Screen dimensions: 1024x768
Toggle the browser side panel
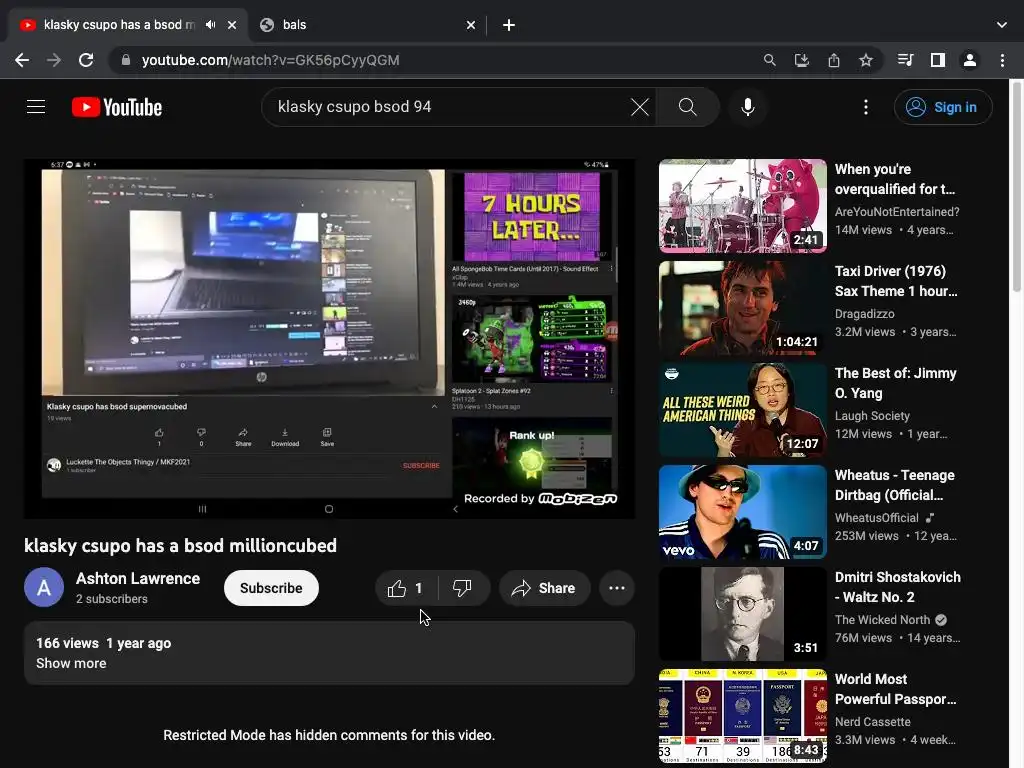click(938, 60)
